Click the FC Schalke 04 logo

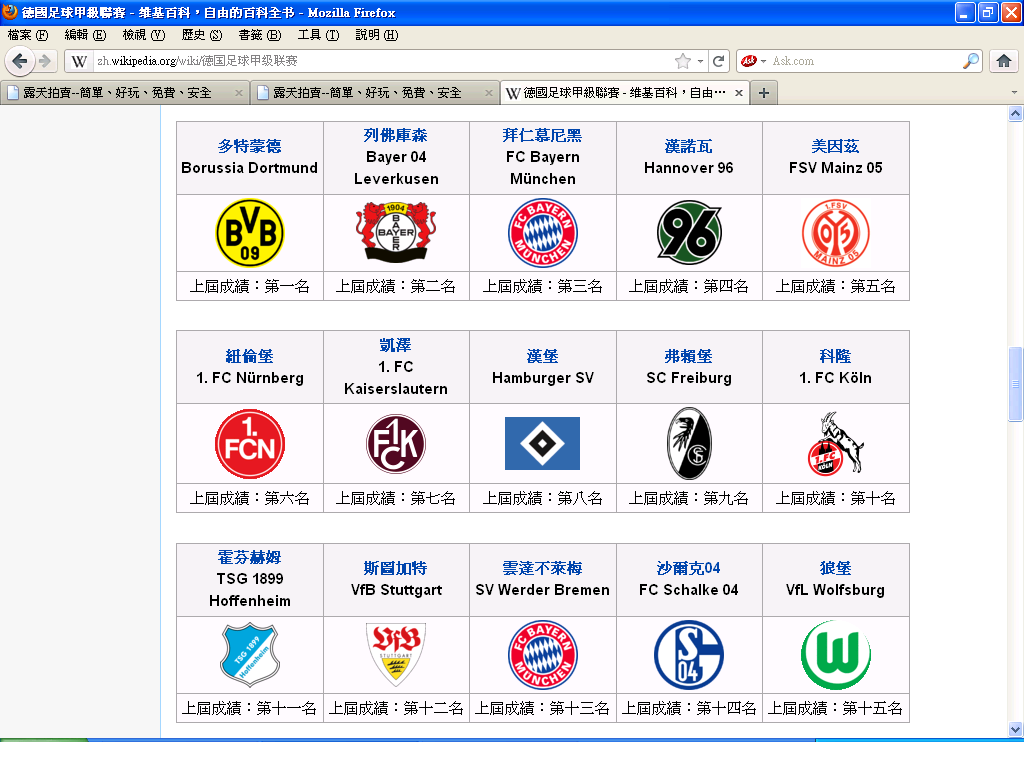[x=689, y=655]
